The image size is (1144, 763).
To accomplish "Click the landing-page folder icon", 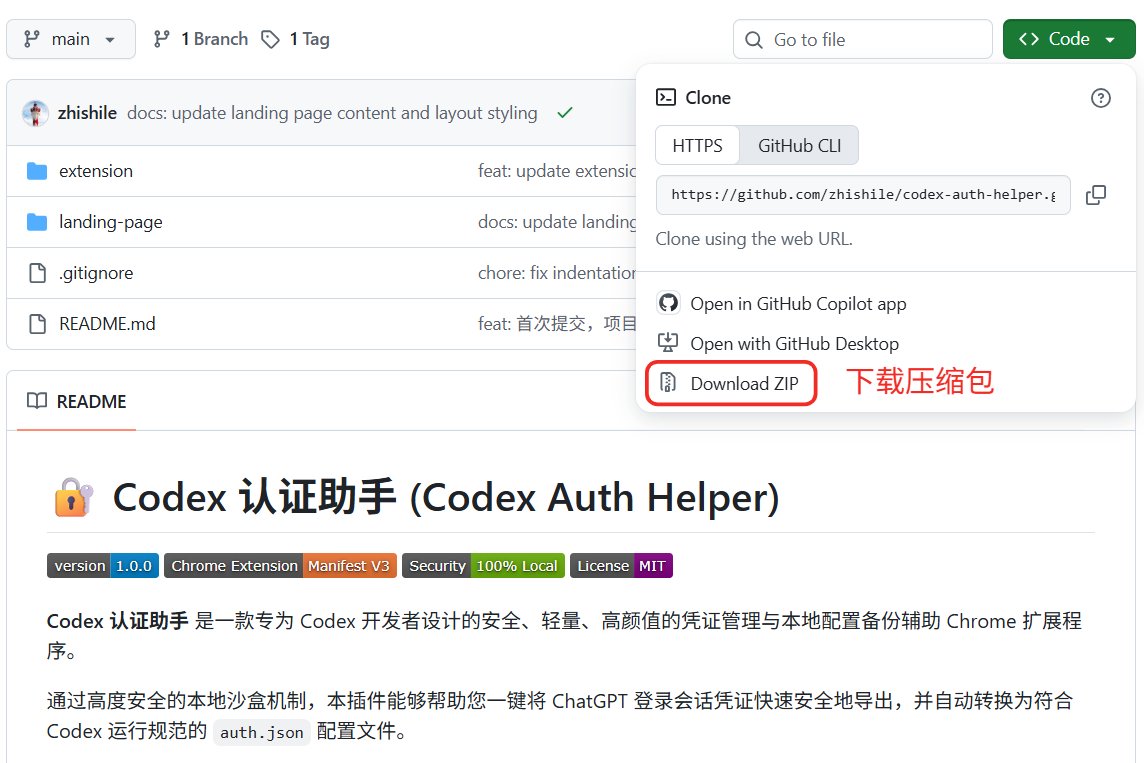I will [36, 222].
